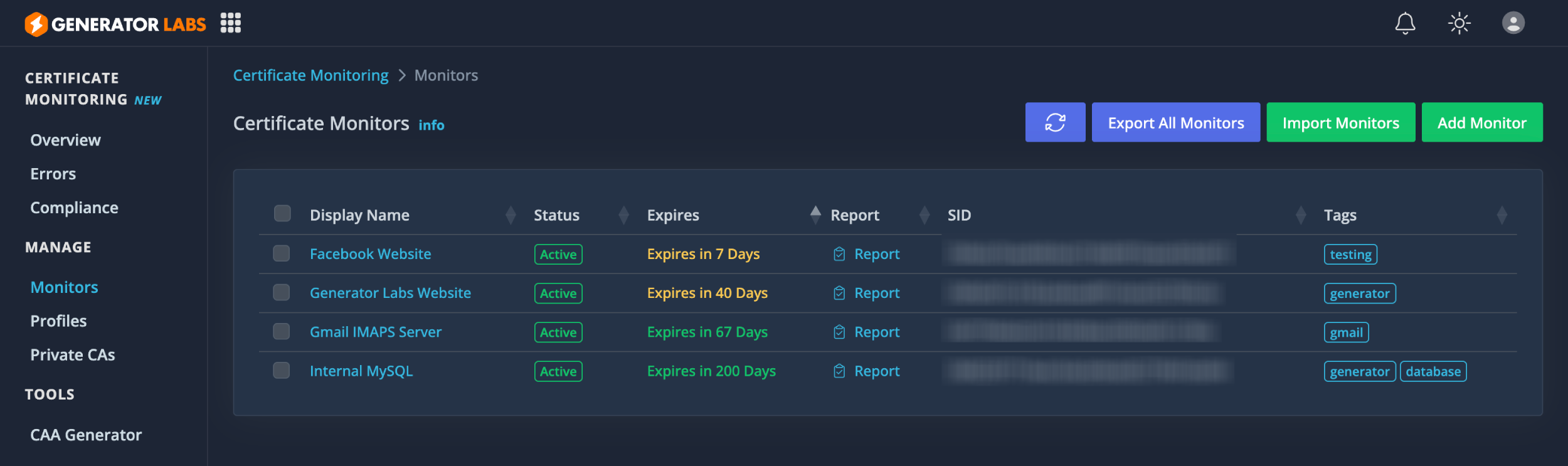The width and height of the screenshot is (1568, 466).
Task: Click 'Expires in 67 Days' text
Action: coord(707,332)
